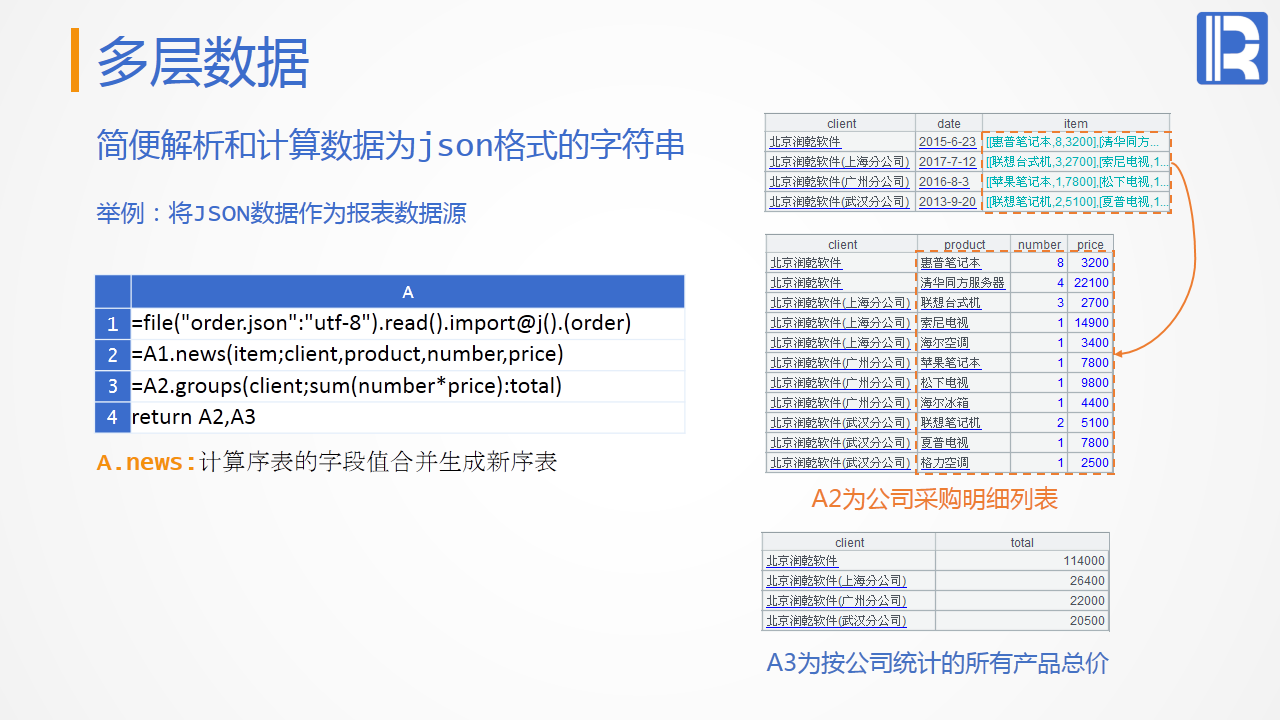The image size is (1280, 720).
Task: Open the 海尔冰箱 product link
Action: (945, 403)
